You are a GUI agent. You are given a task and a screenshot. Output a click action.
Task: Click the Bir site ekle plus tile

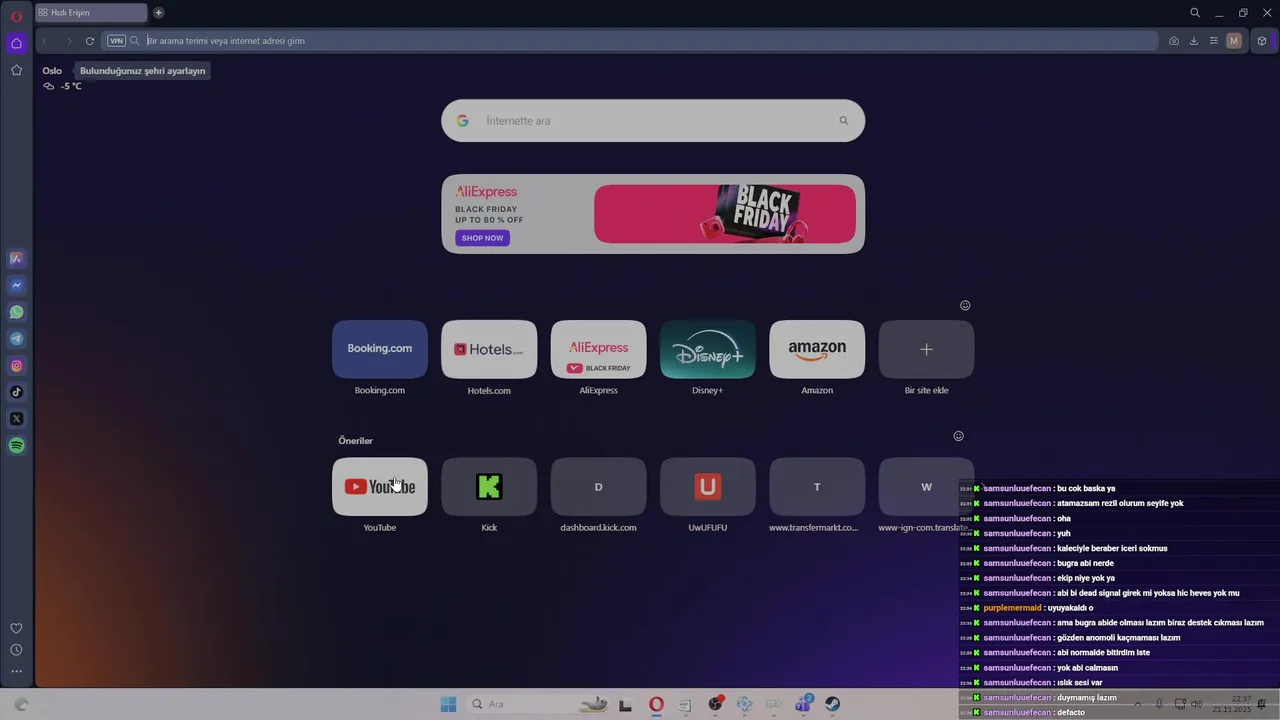926,349
